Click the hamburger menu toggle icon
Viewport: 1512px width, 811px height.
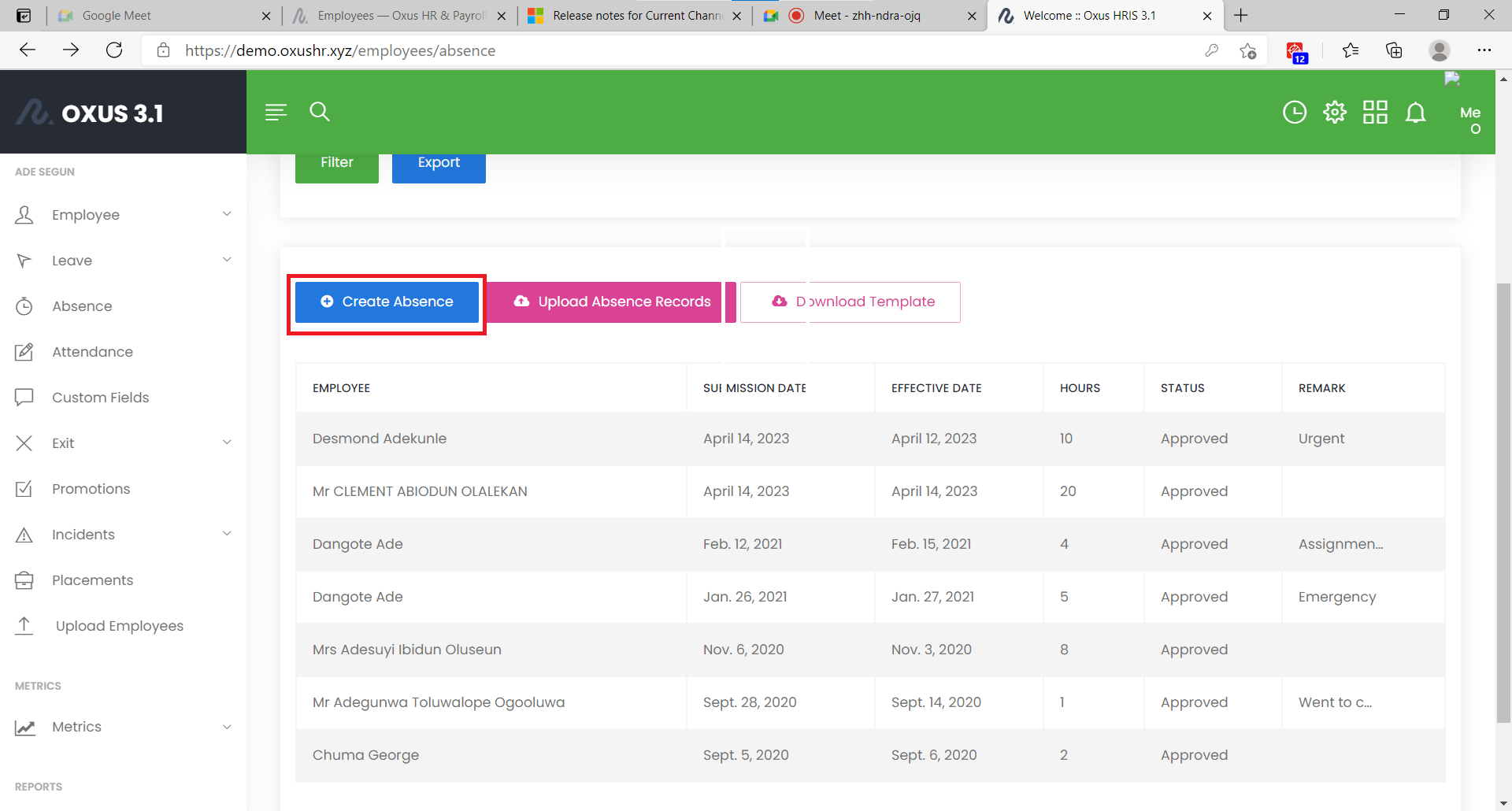tap(276, 113)
